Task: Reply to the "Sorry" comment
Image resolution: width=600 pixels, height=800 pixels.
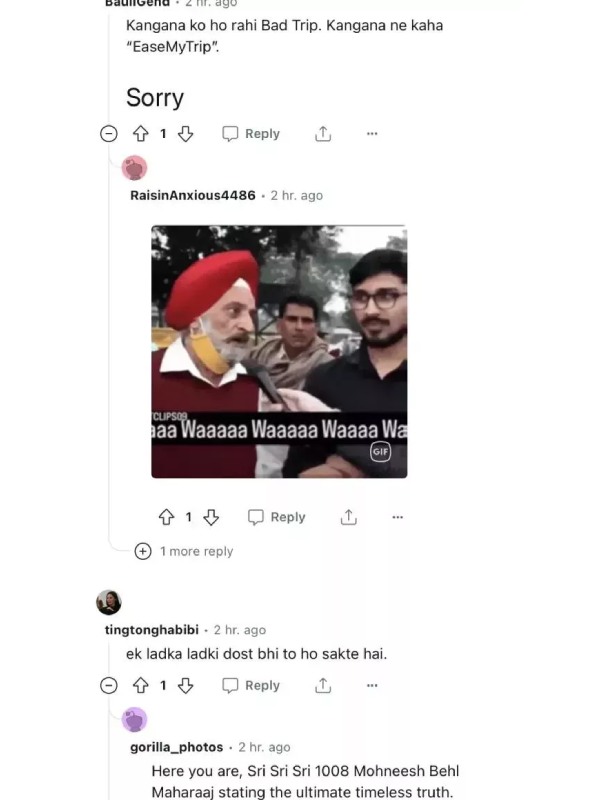Action: point(251,134)
